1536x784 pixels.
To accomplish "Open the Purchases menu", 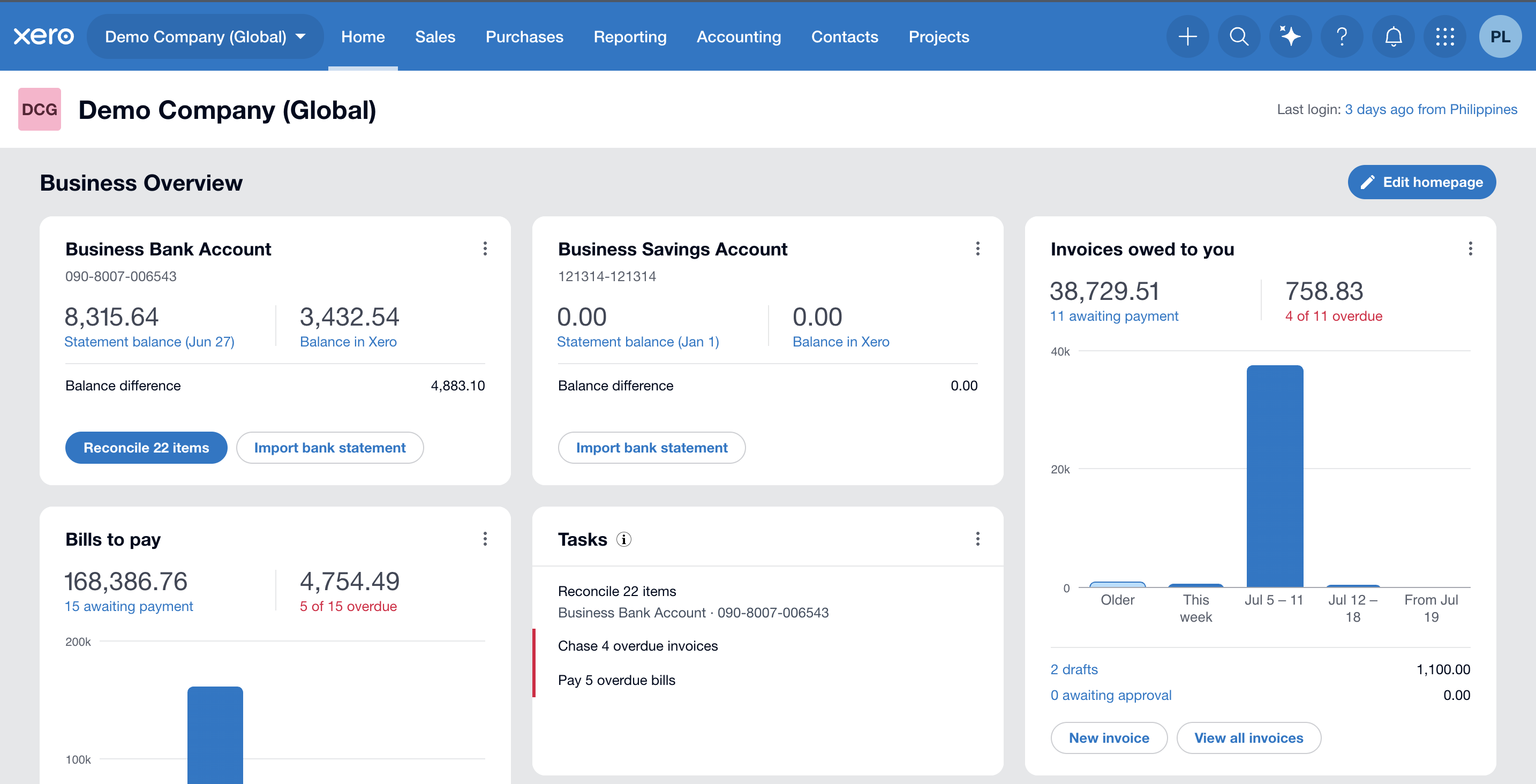I will click(x=524, y=36).
